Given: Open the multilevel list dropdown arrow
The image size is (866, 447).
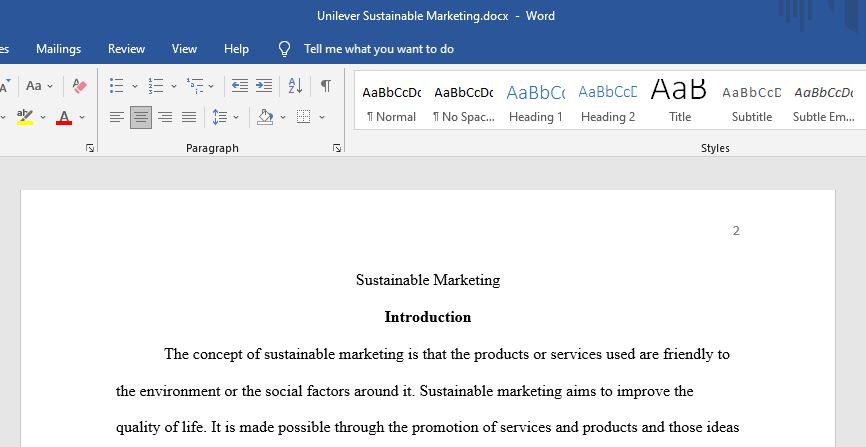Looking at the screenshot, I should [x=211, y=86].
